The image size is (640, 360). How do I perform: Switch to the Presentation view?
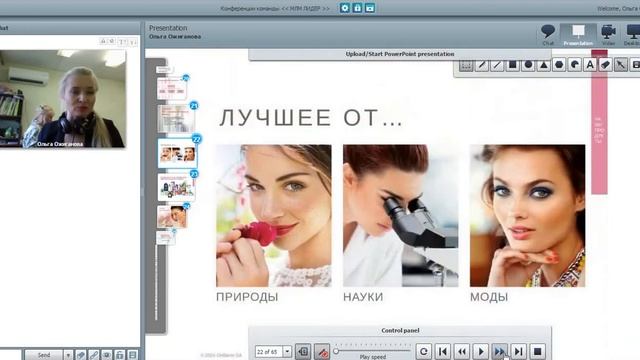(578, 35)
